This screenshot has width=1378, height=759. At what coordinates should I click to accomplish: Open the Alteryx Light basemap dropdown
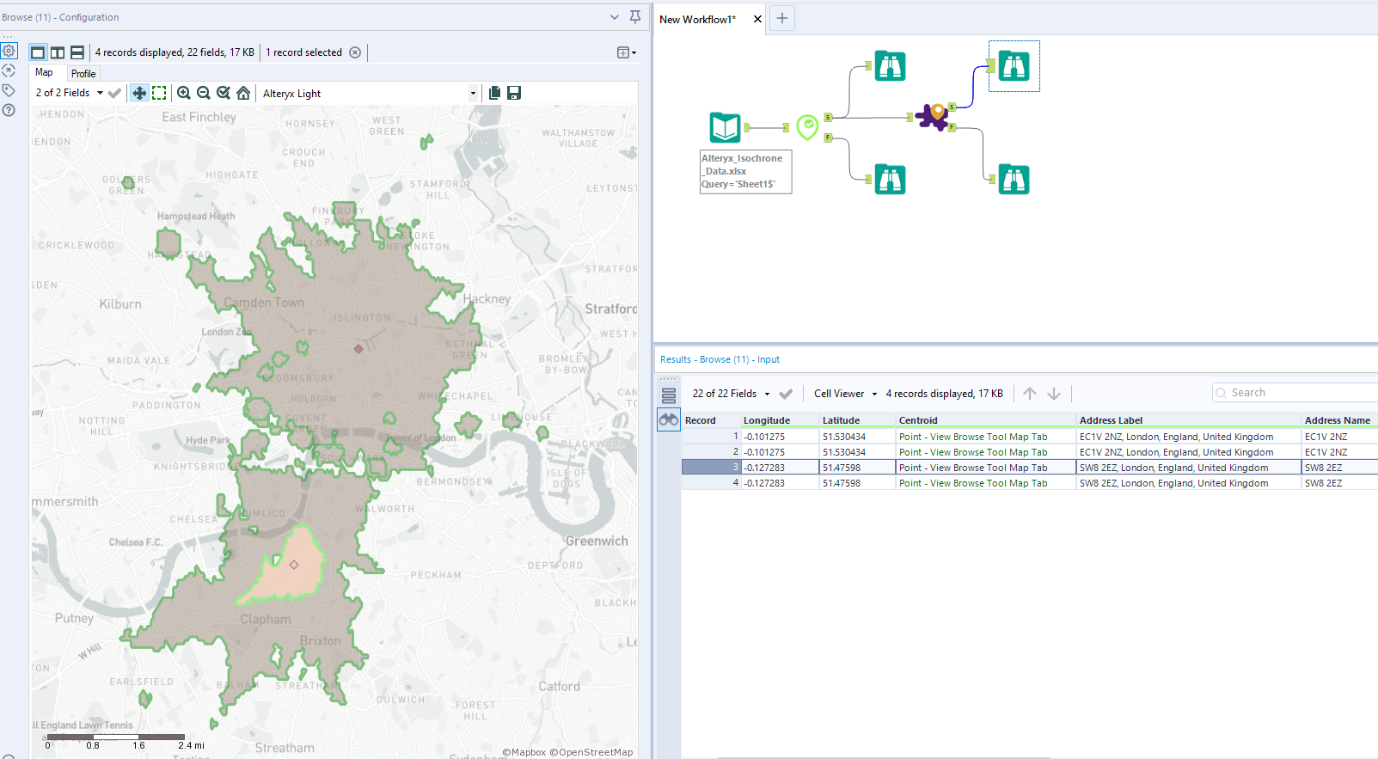473,93
